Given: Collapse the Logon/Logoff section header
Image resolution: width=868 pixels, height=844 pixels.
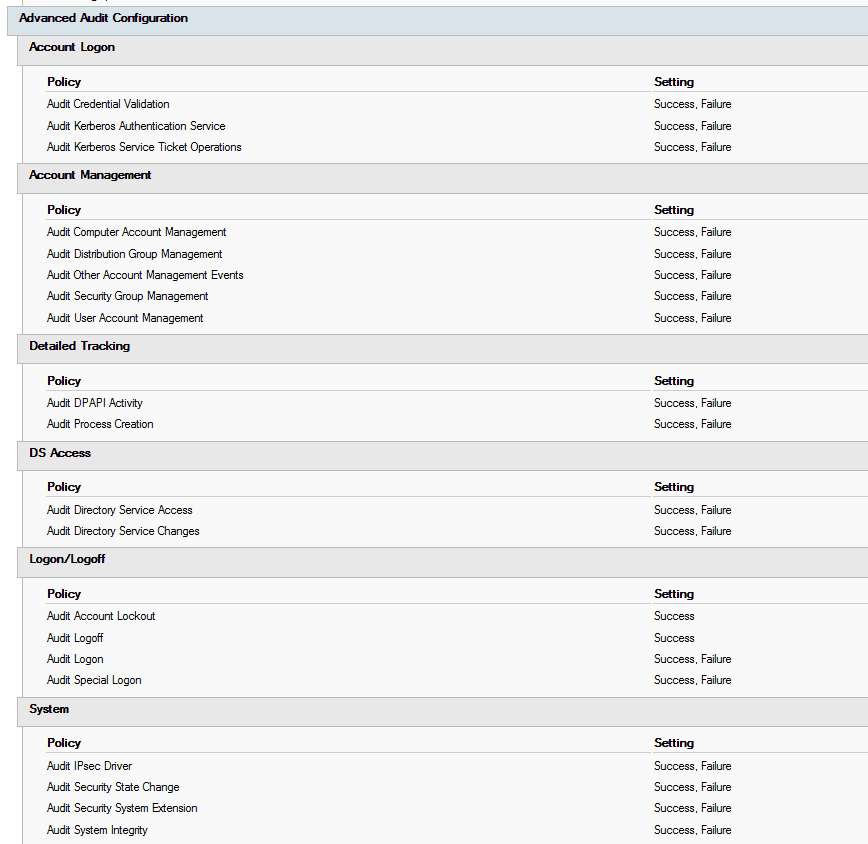Looking at the screenshot, I should coord(67,560).
